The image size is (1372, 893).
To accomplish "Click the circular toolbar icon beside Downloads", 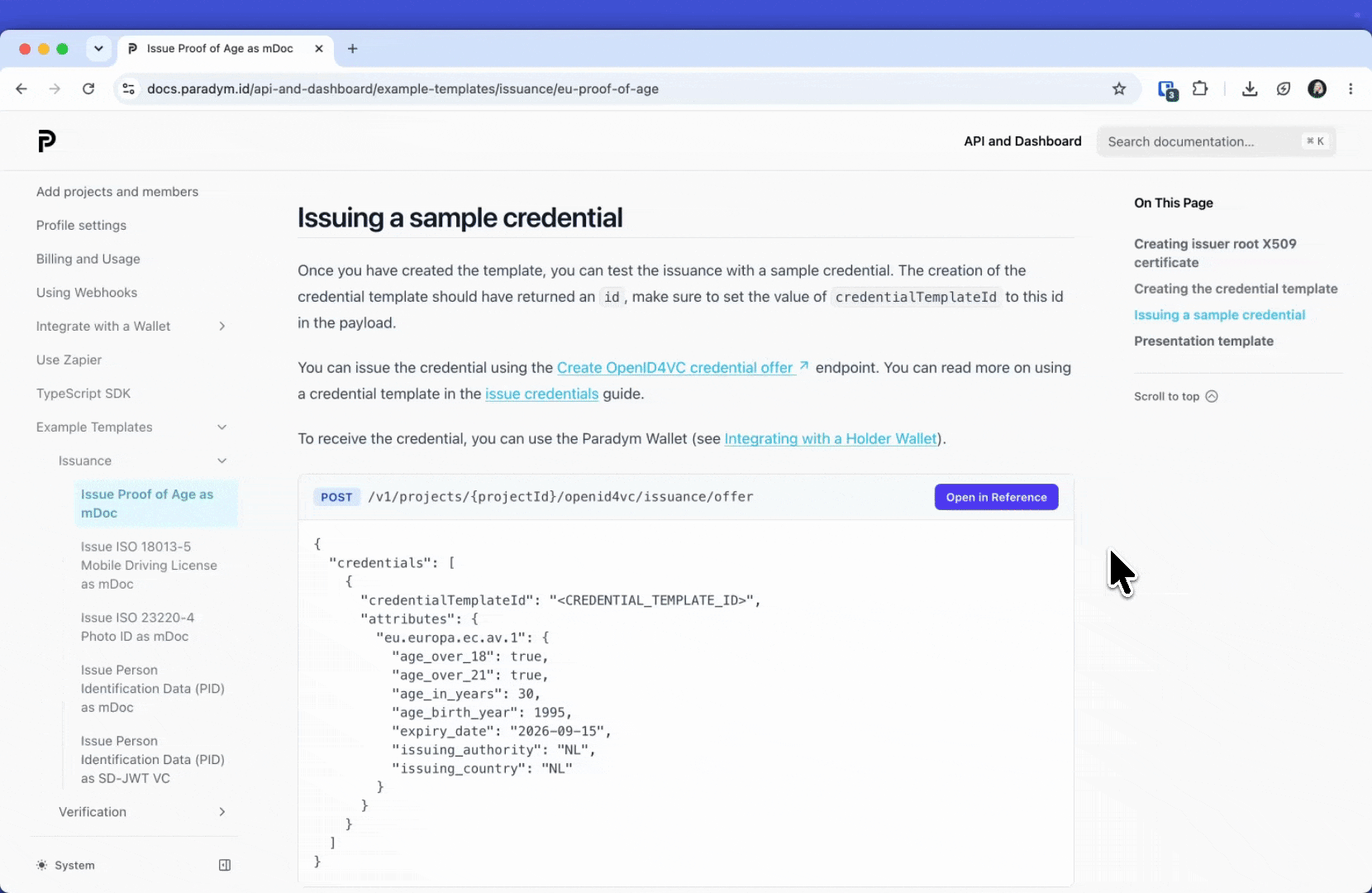I will [1284, 88].
